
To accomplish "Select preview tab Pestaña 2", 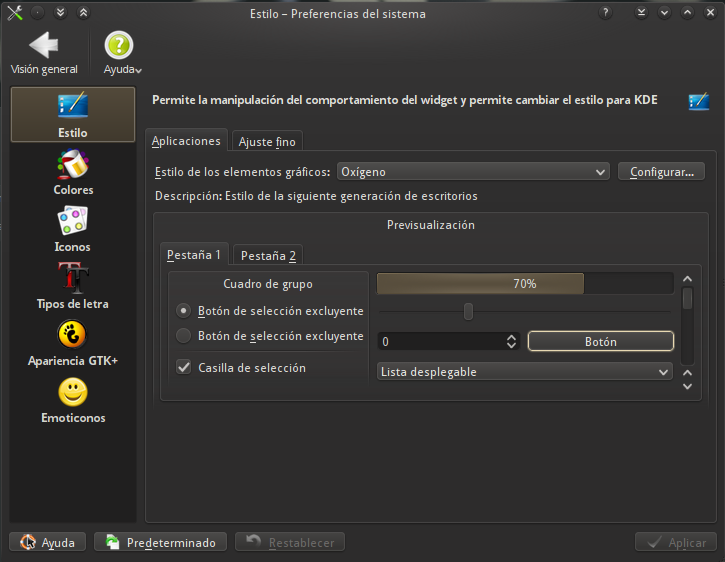I will coord(268,255).
